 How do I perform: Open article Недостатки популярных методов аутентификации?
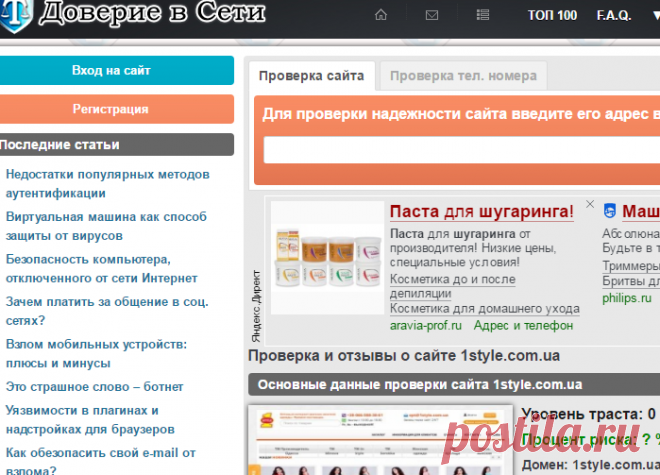point(107,184)
